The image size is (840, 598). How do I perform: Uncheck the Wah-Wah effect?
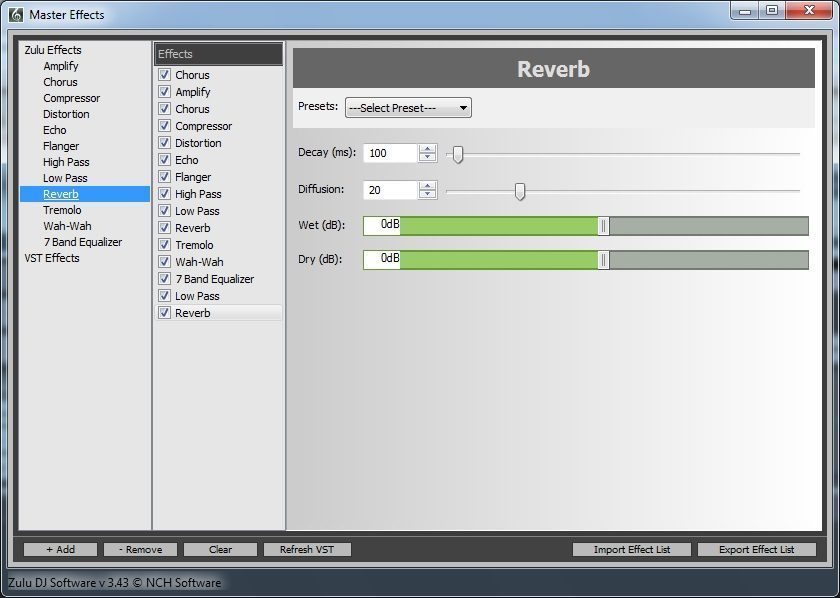point(164,261)
